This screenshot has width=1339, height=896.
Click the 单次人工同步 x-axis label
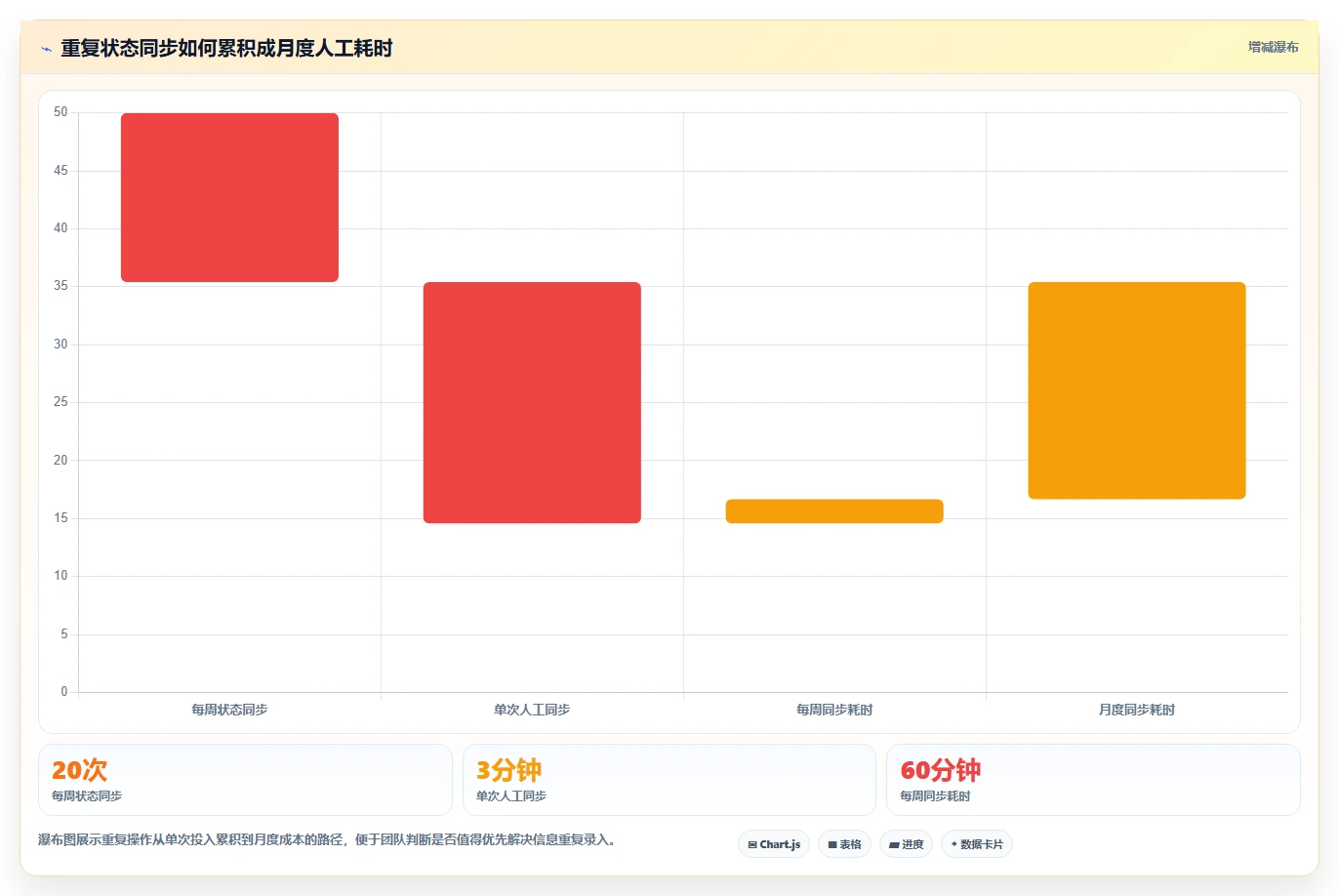(532, 710)
